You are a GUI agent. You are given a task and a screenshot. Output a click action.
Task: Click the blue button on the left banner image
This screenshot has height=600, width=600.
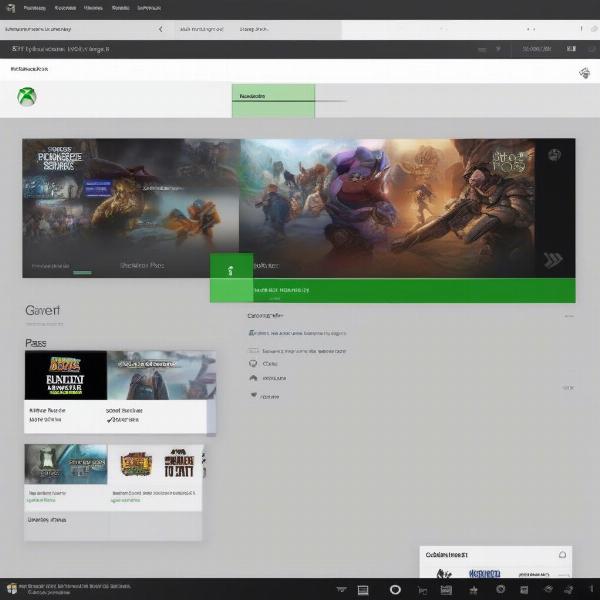98,188
